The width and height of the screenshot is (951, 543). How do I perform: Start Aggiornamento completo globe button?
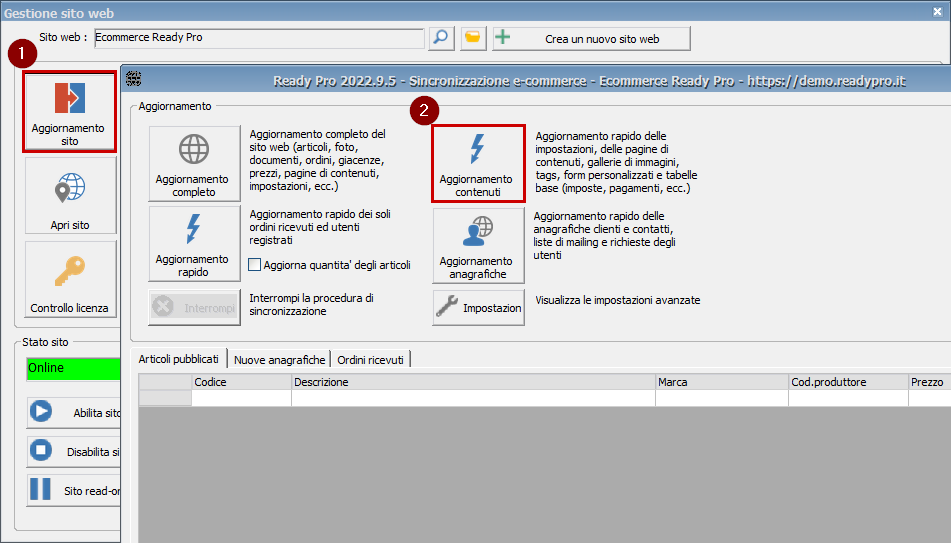pyautogui.click(x=194, y=164)
